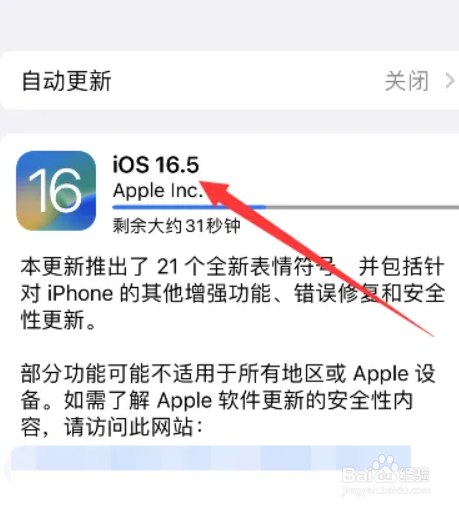Tap the Baidu 经验 logo text
The height and width of the screenshot is (508, 459).
(414, 475)
